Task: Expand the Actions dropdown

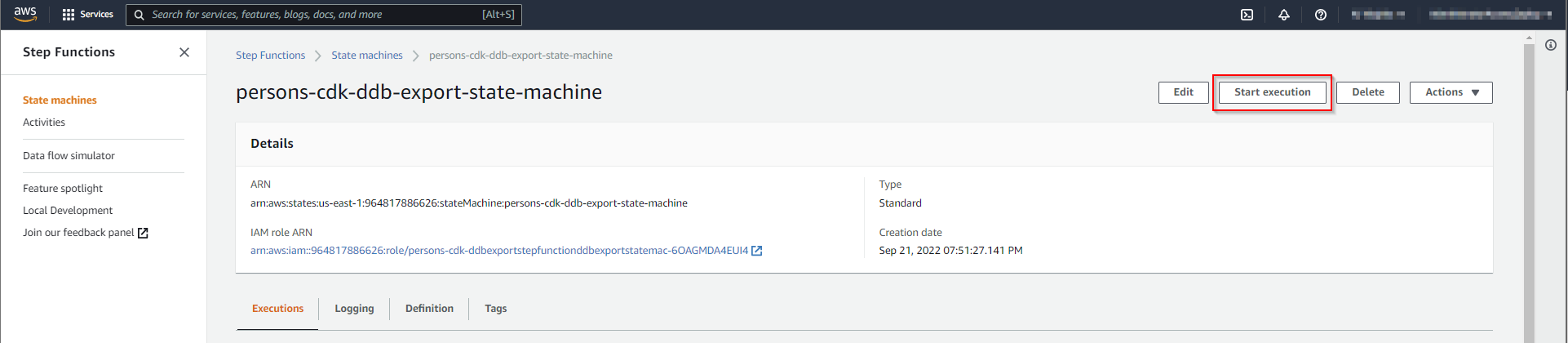Action: point(1451,92)
